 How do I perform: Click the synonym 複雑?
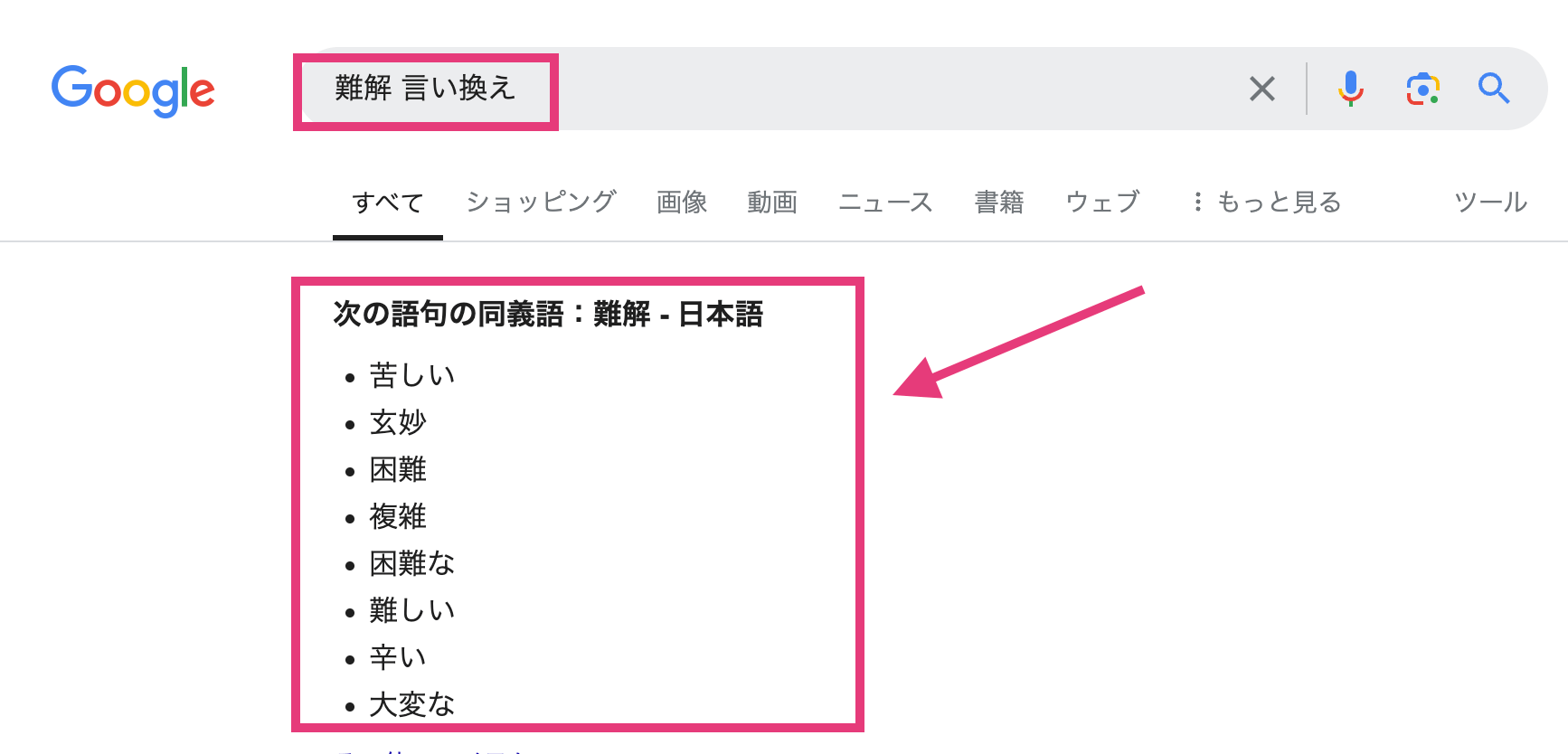point(398,515)
